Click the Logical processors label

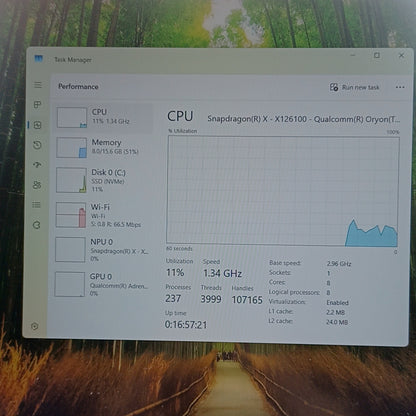(x=294, y=292)
